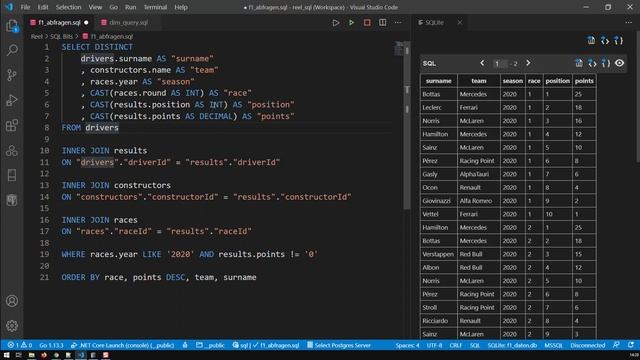640x360 pixels.
Task: Export all results as HTML, top row
Action: click(x=604, y=40)
